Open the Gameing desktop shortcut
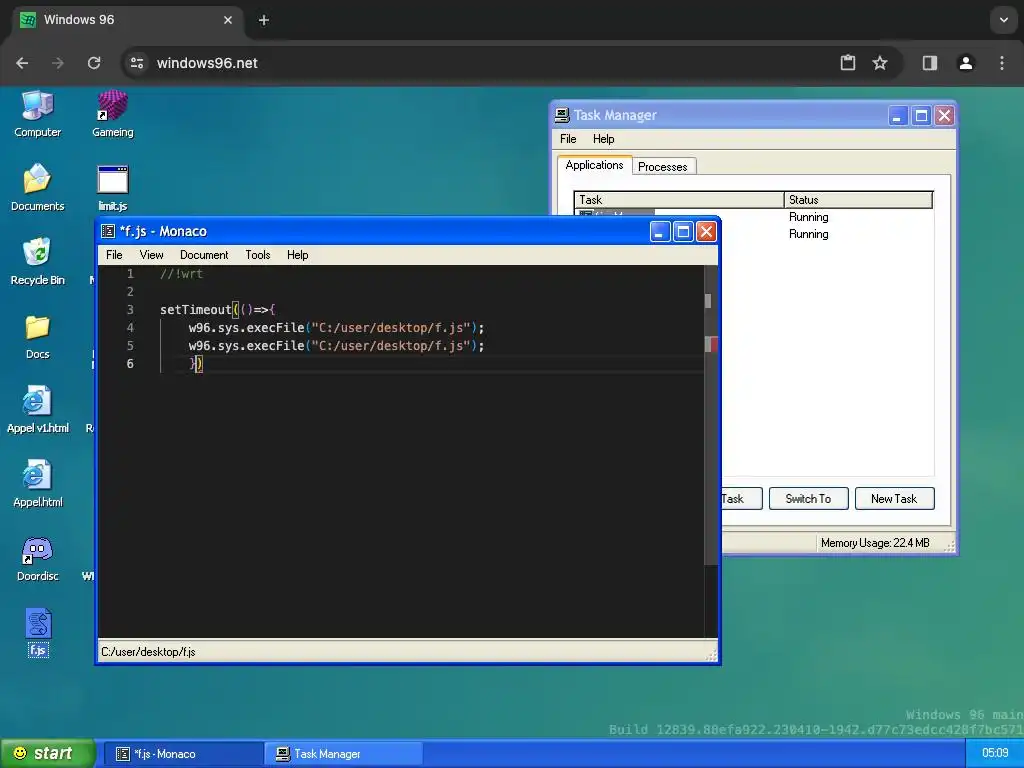 [x=112, y=114]
